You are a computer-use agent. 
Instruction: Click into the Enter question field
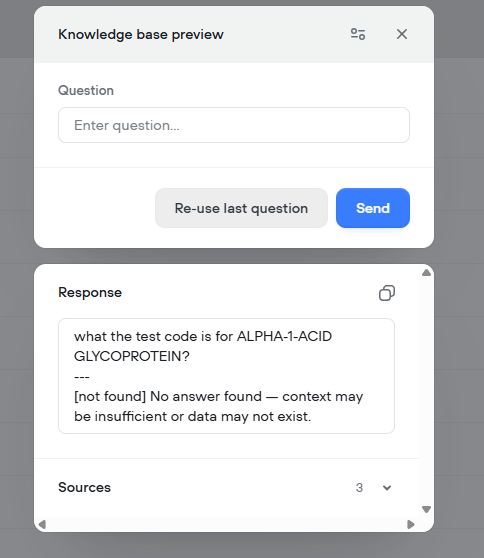(234, 125)
